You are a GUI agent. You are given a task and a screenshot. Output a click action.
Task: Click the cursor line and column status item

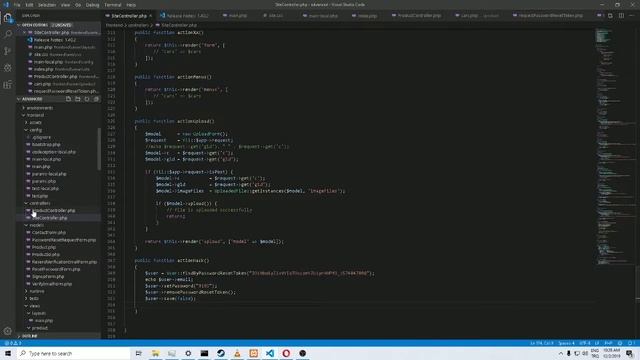click(542, 343)
